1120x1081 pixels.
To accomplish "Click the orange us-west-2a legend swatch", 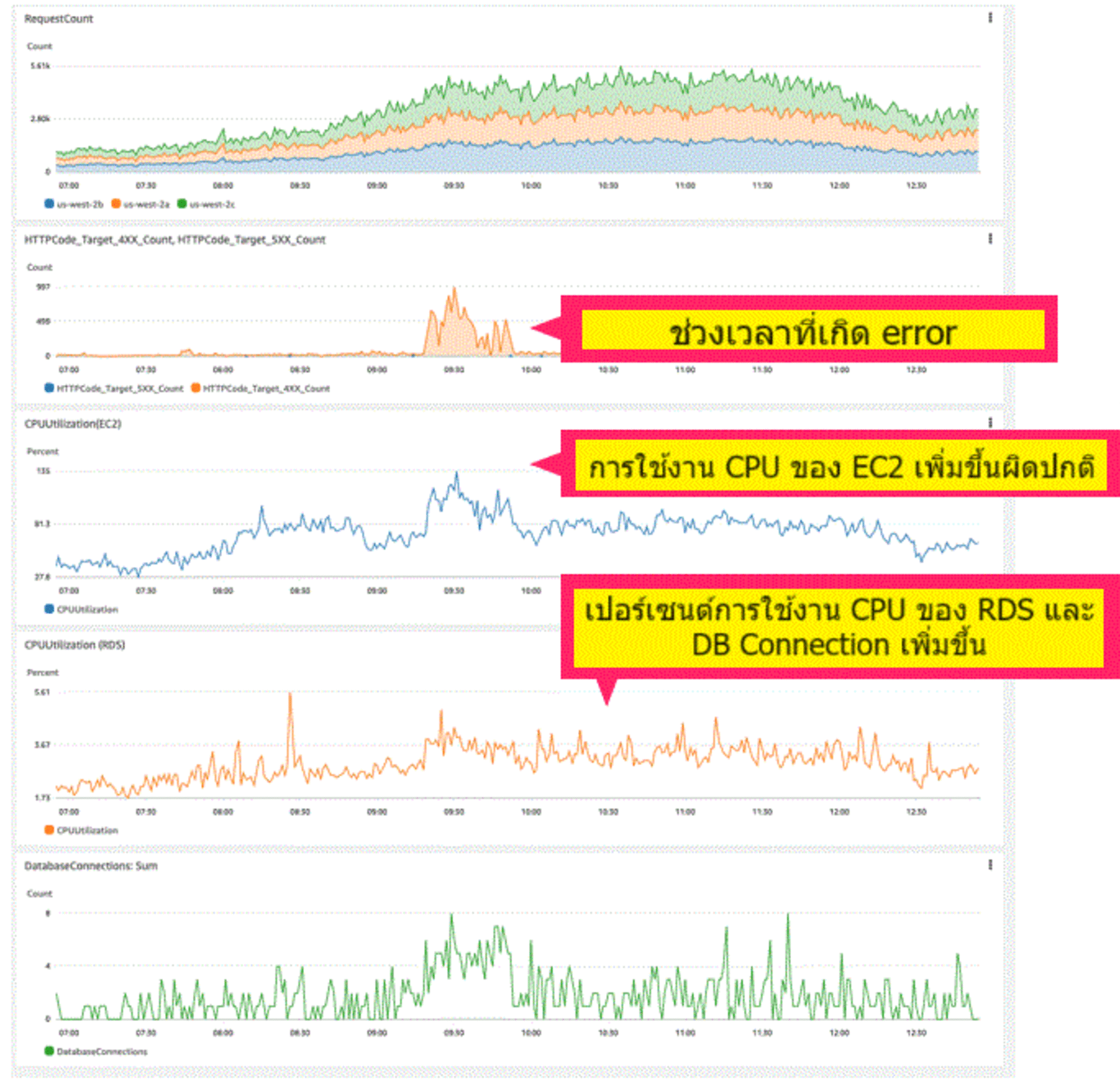I will coord(116,203).
